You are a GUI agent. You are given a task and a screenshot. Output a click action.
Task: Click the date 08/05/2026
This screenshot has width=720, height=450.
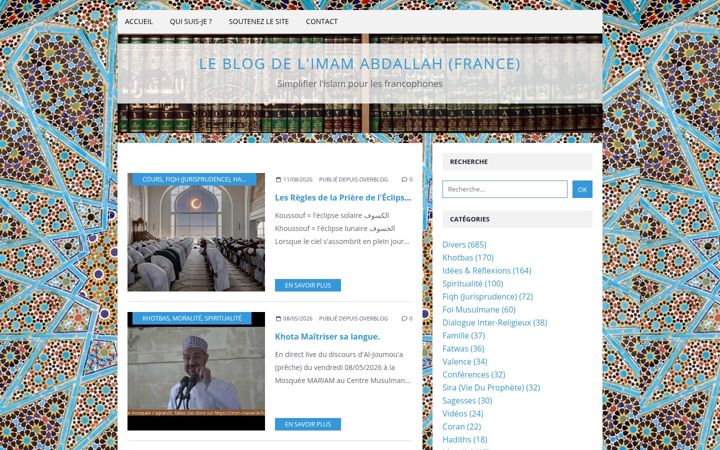298,318
